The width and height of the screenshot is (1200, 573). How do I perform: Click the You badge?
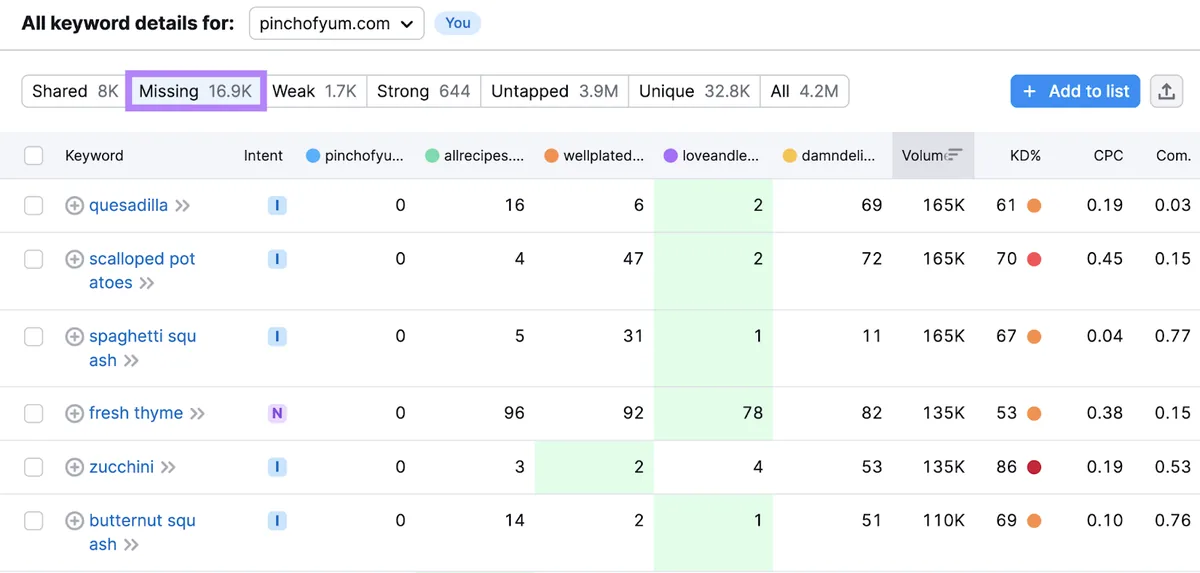click(458, 23)
